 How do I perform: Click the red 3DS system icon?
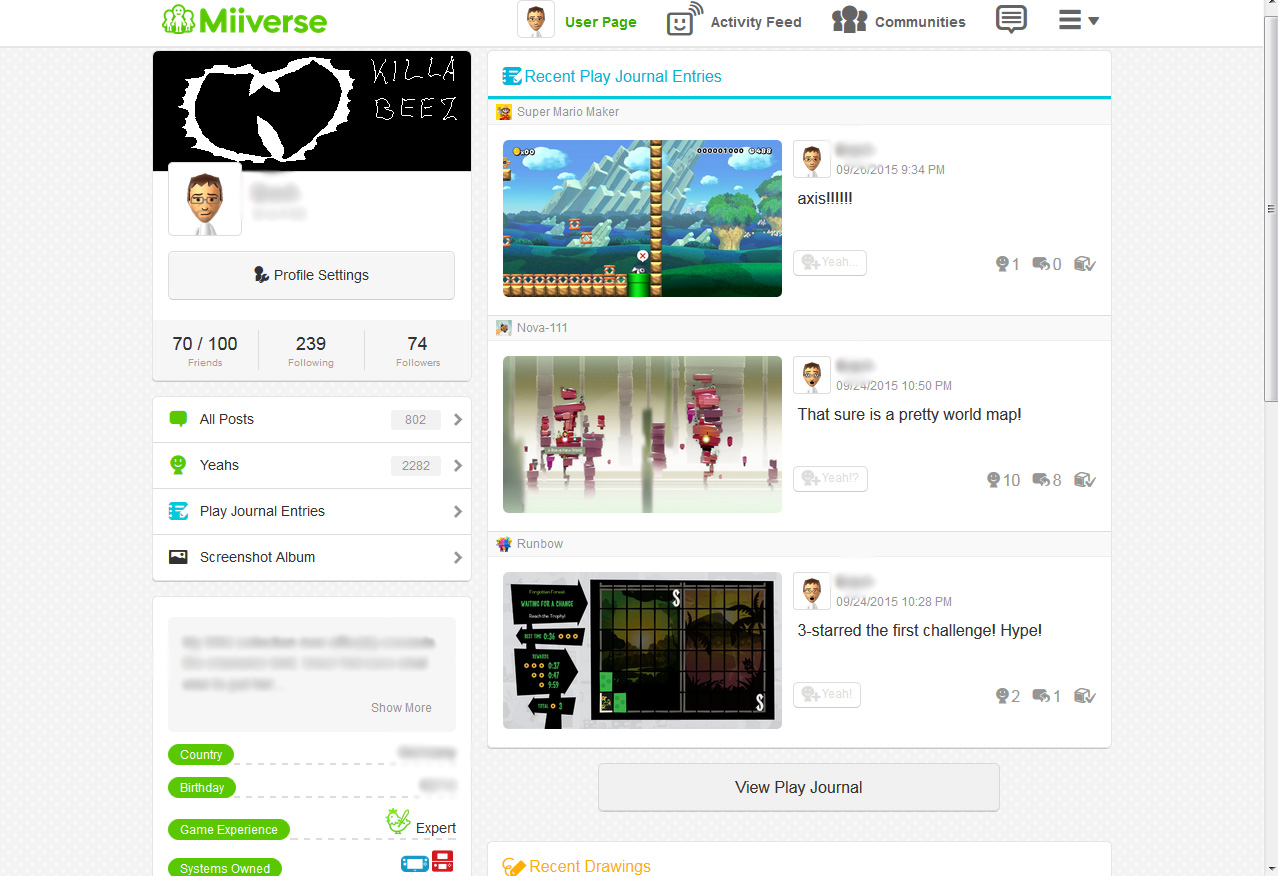442,861
